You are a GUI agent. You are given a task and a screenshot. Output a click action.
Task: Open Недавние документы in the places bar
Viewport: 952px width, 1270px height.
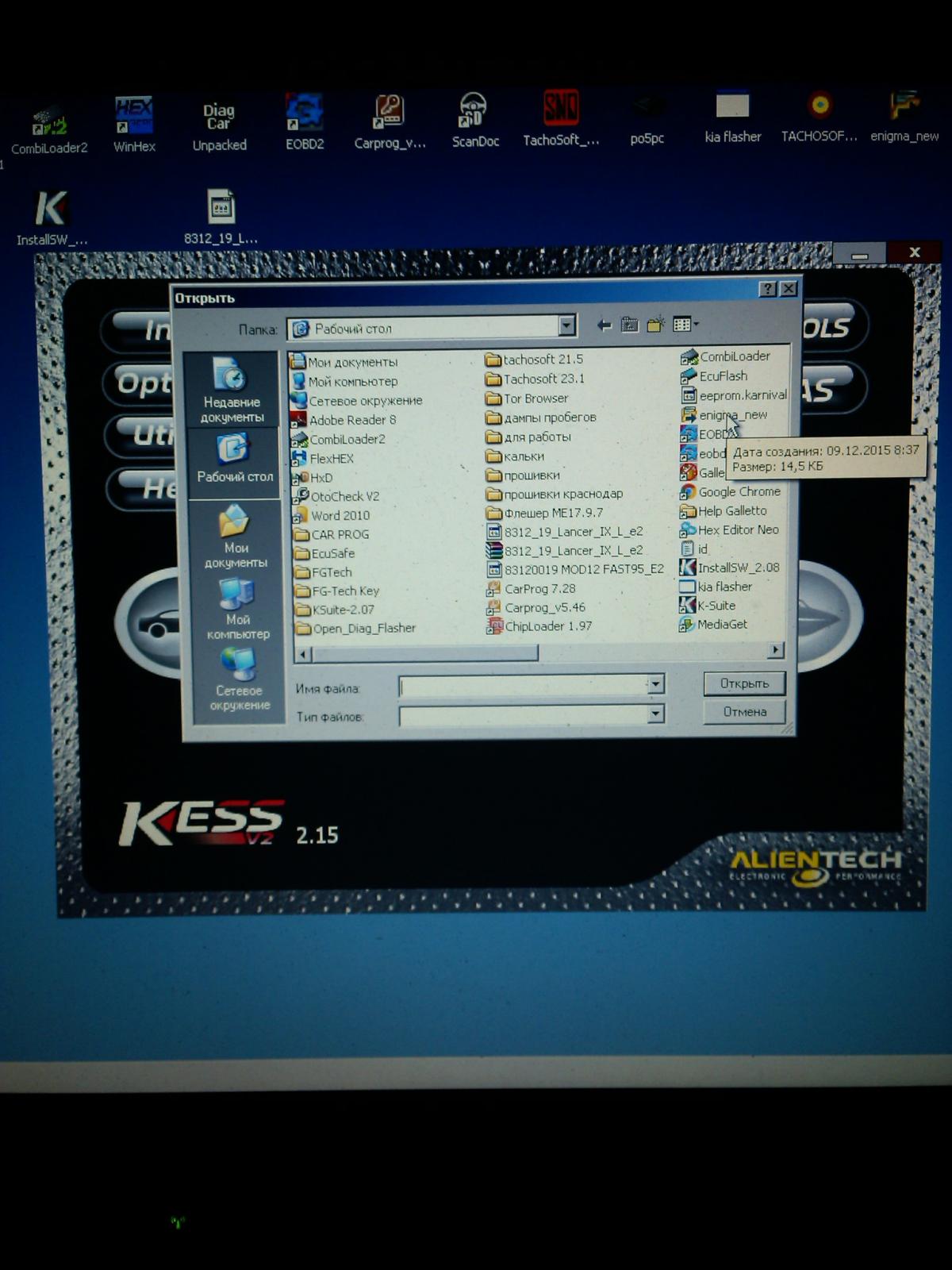pos(232,390)
